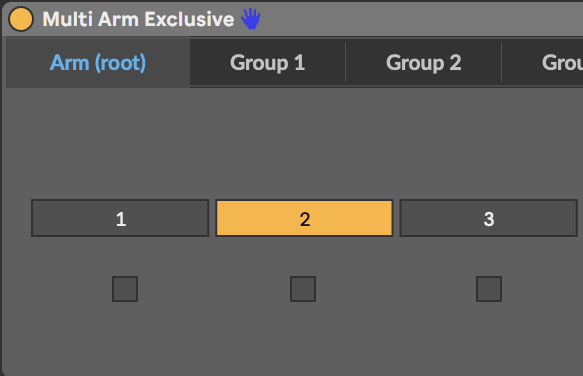Select the partially visible Group 3 tab
The height and width of the screenshot is (376, 583).
(x=543, y=62)
